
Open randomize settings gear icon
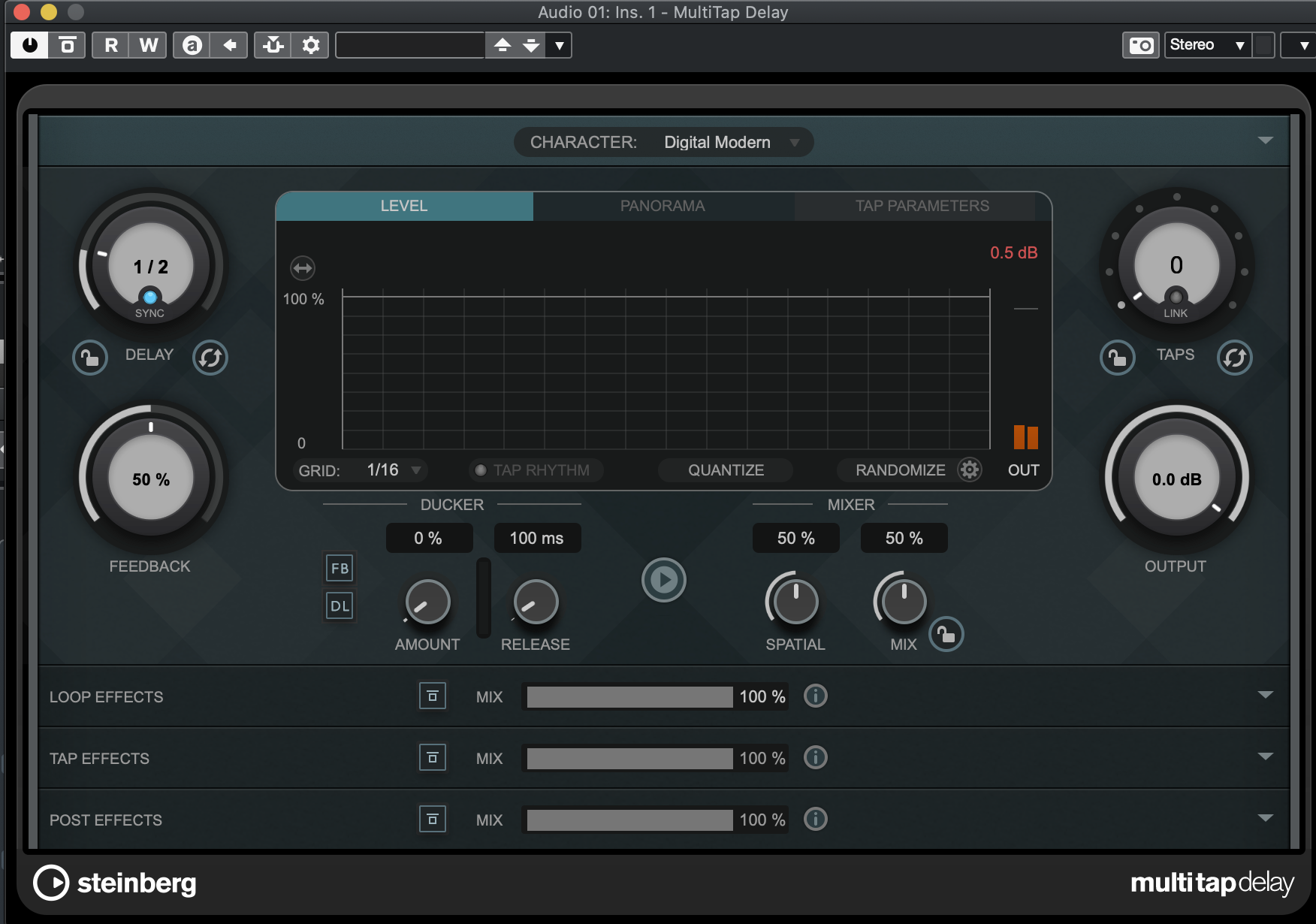(x=970, y=470)
